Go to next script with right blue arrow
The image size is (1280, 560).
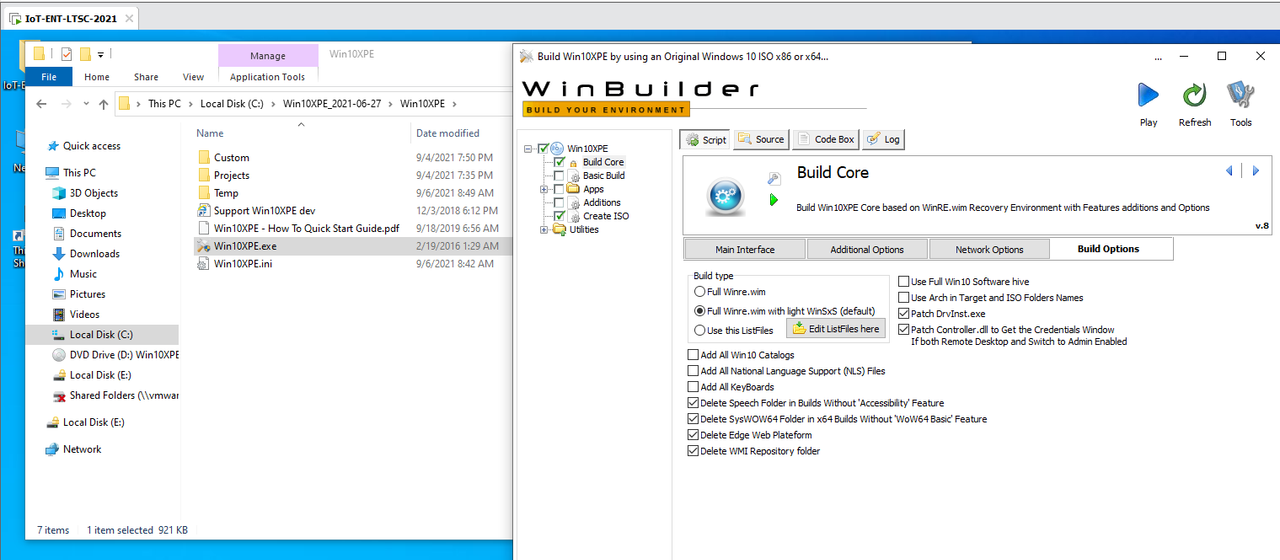(1256, 171)
